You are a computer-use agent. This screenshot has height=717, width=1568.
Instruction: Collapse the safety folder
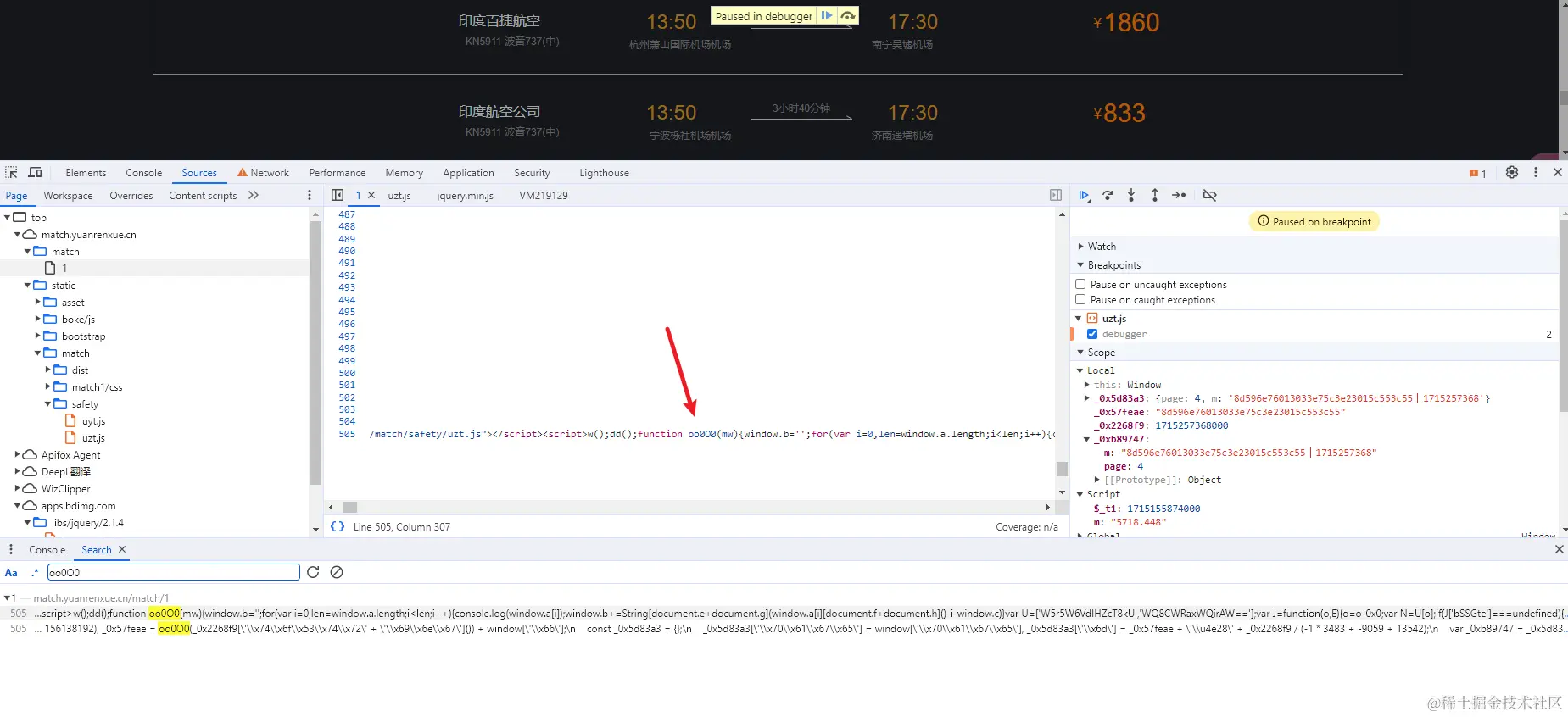[47, 403]
